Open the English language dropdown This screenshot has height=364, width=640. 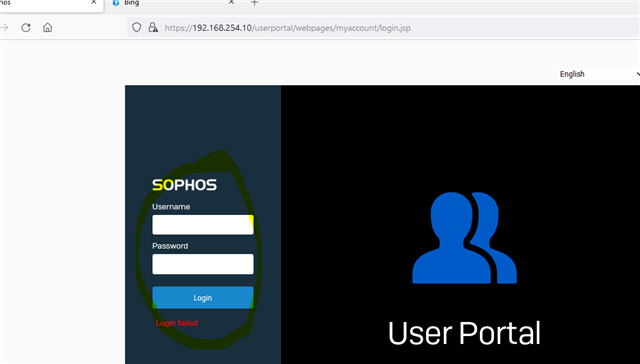(598, 74)
